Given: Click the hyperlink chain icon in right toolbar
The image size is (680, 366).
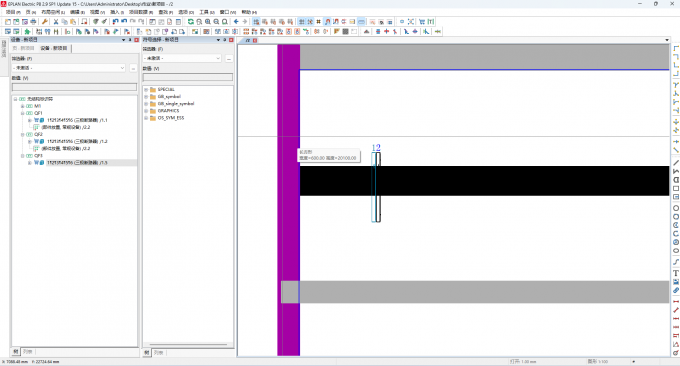Looking at the screenshot, I should 676,290.
